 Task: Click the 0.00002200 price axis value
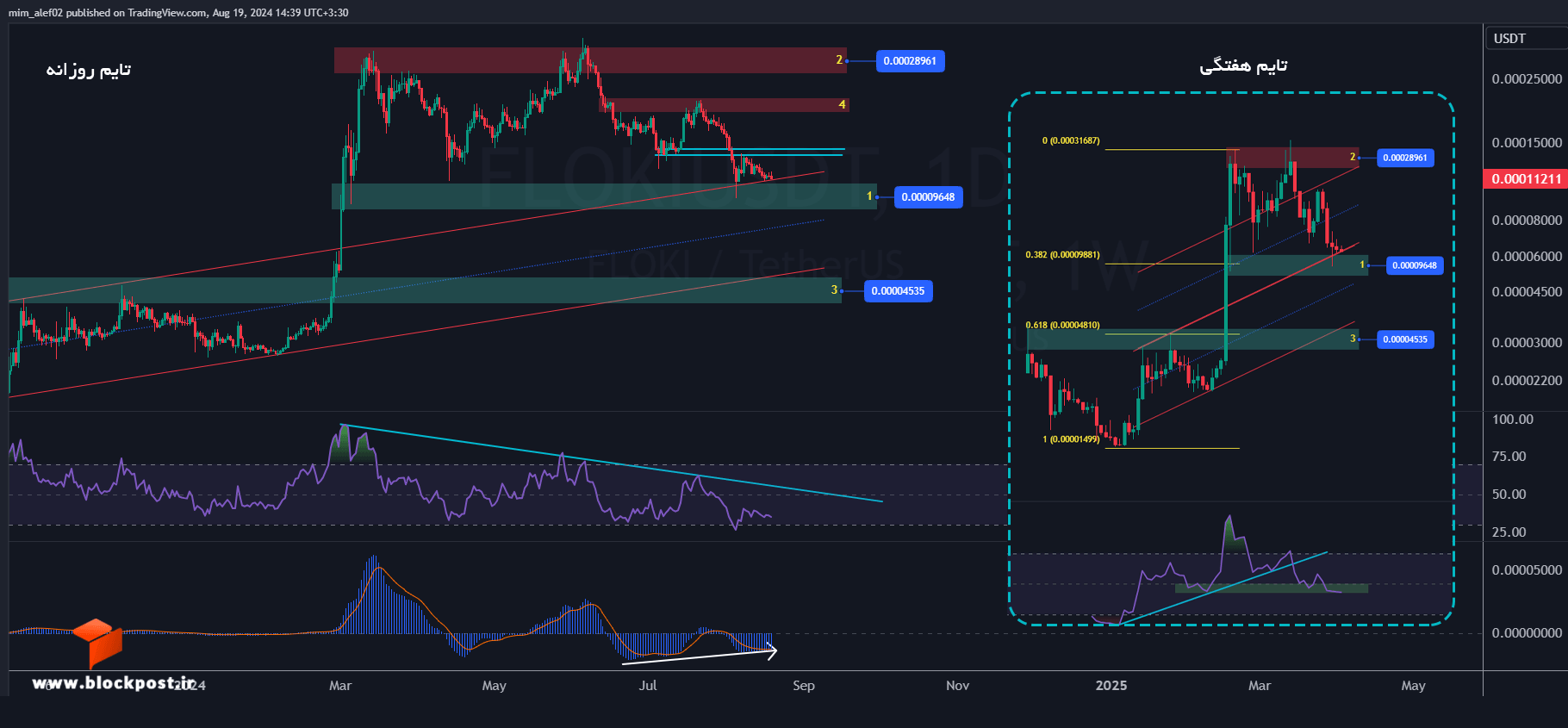click(1527, 381)
